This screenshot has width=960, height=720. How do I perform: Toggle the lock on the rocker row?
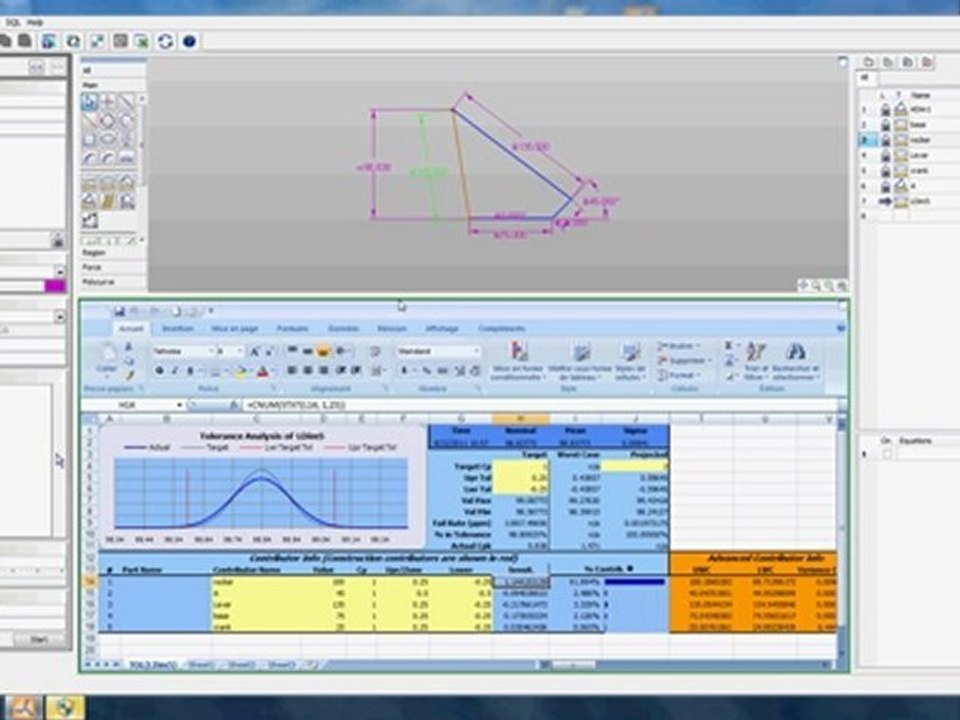(885, 140)
